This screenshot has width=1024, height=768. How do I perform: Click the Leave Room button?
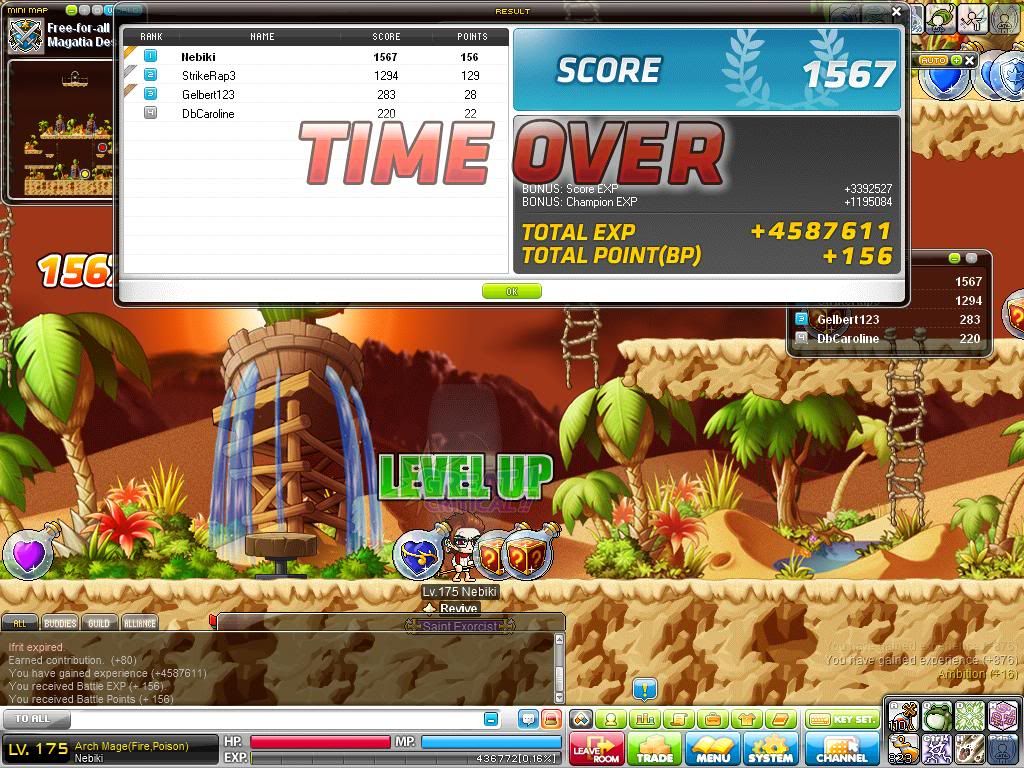(x=597, y=748)
